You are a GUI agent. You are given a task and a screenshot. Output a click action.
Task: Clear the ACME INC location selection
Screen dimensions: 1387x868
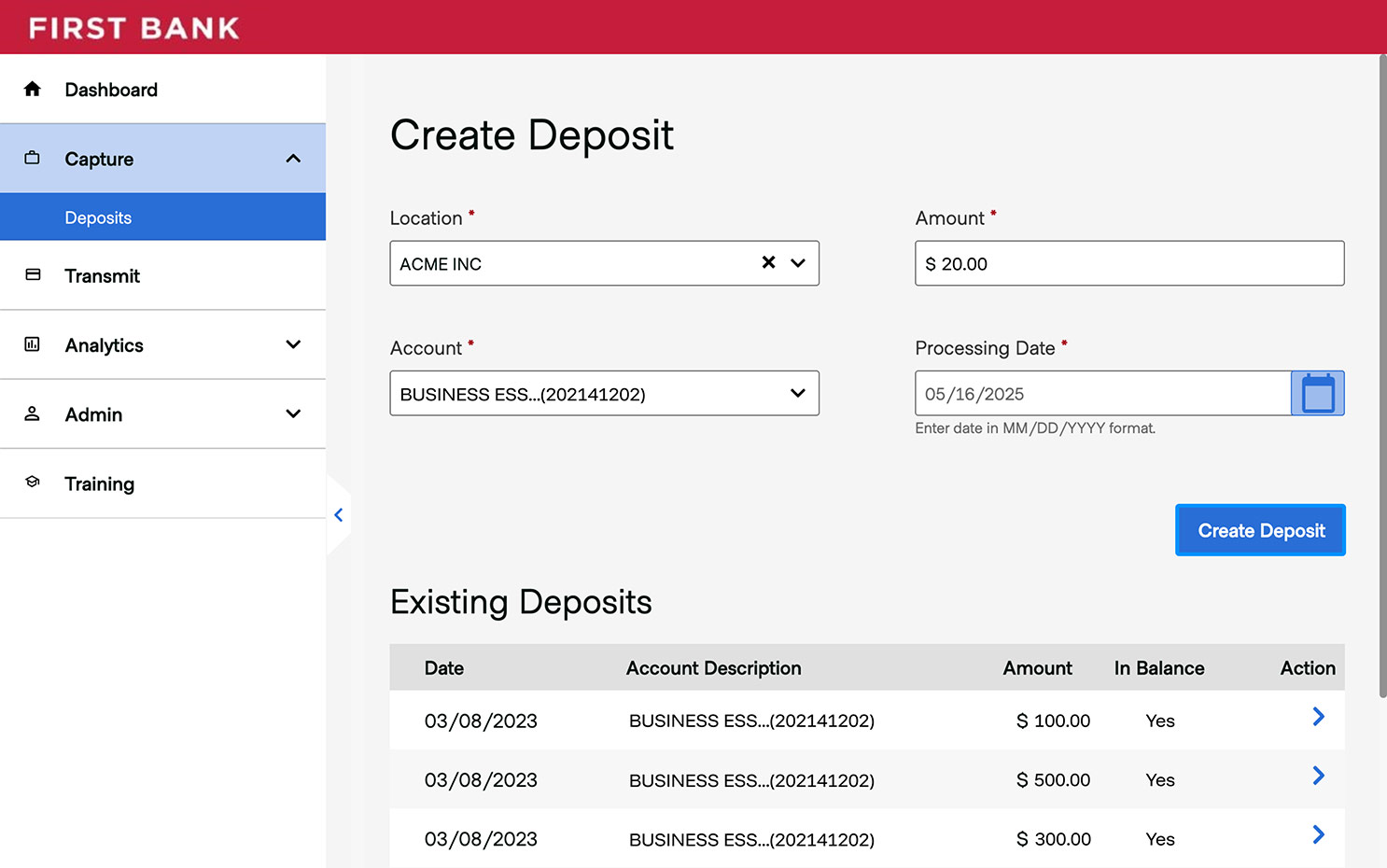(768, 262)
